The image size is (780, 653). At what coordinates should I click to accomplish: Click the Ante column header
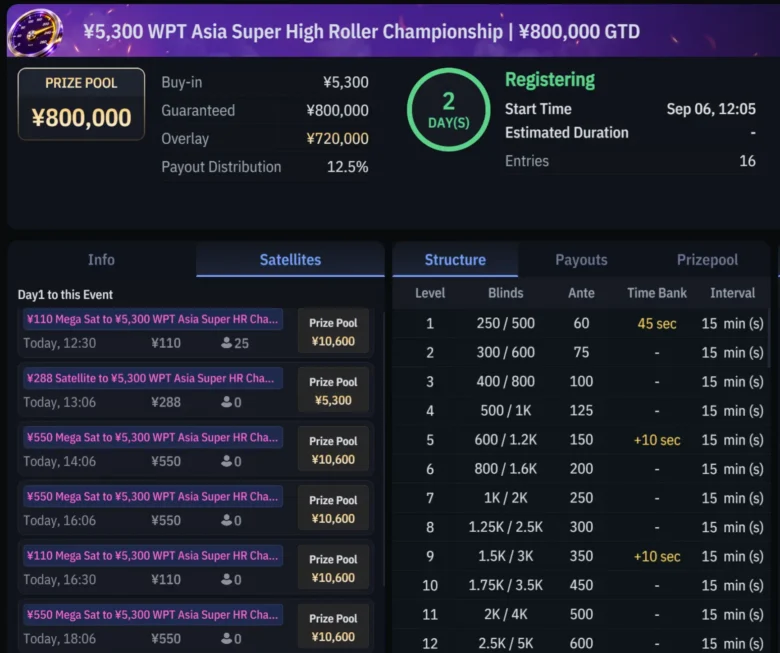coord(581,293)
